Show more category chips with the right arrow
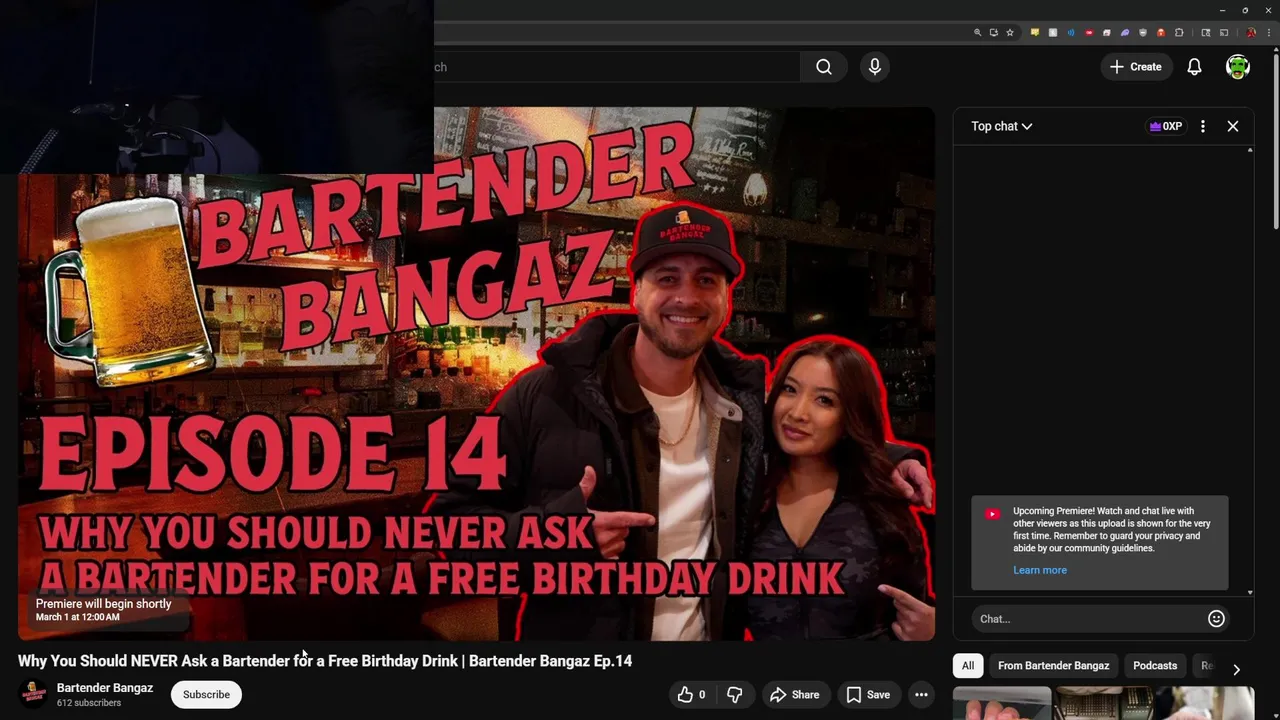Screen dimensions: 1280x720 [x=1236, y=670]
